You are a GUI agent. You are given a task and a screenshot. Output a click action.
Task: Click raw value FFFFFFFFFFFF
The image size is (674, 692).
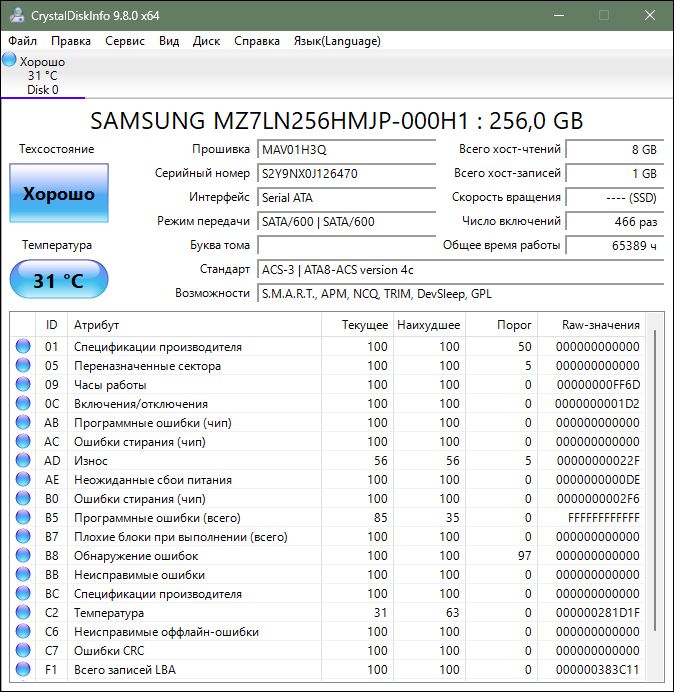pyautogui.click(x=603, y=518)
